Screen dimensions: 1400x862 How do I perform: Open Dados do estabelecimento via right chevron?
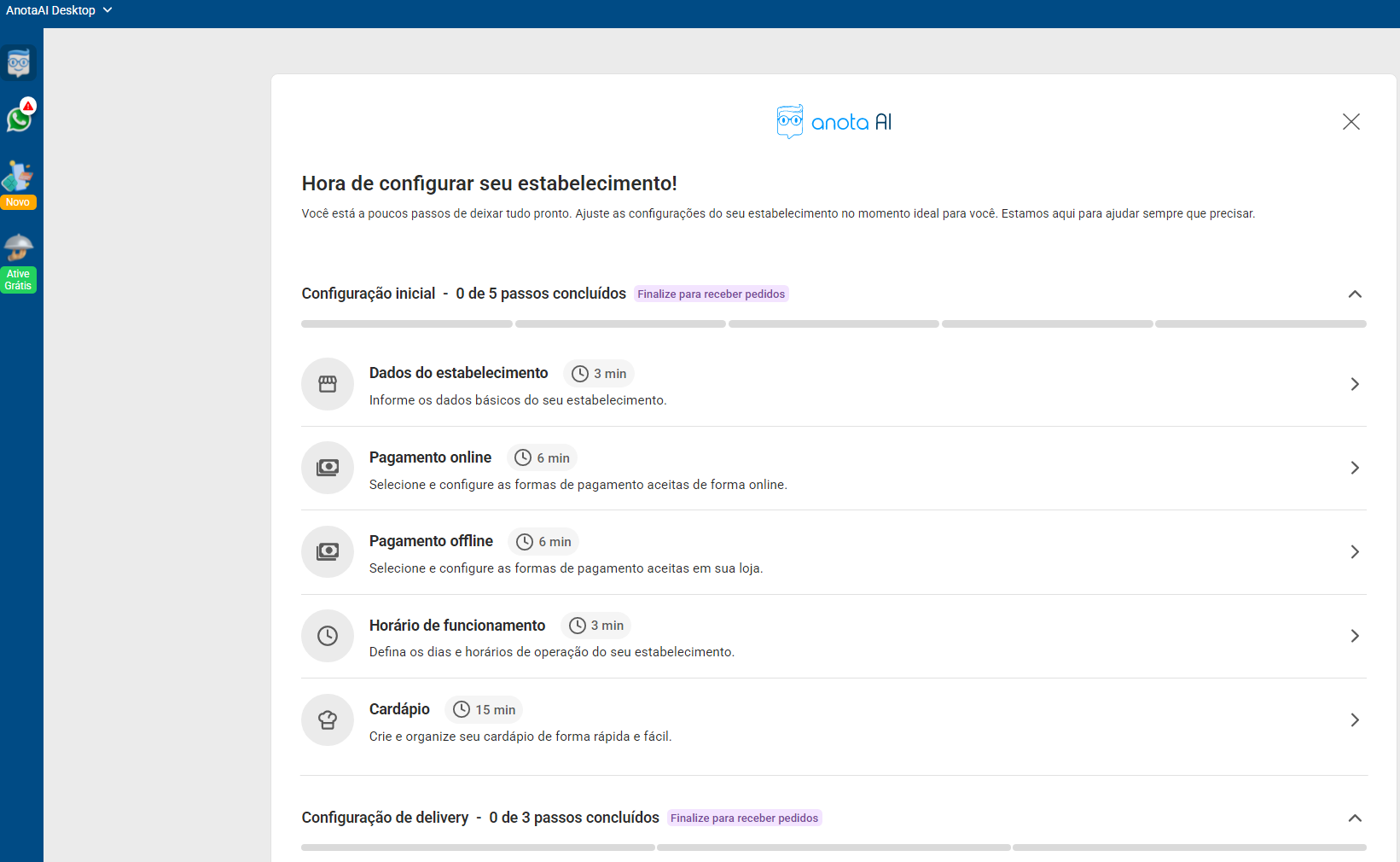coord(1354,384)
